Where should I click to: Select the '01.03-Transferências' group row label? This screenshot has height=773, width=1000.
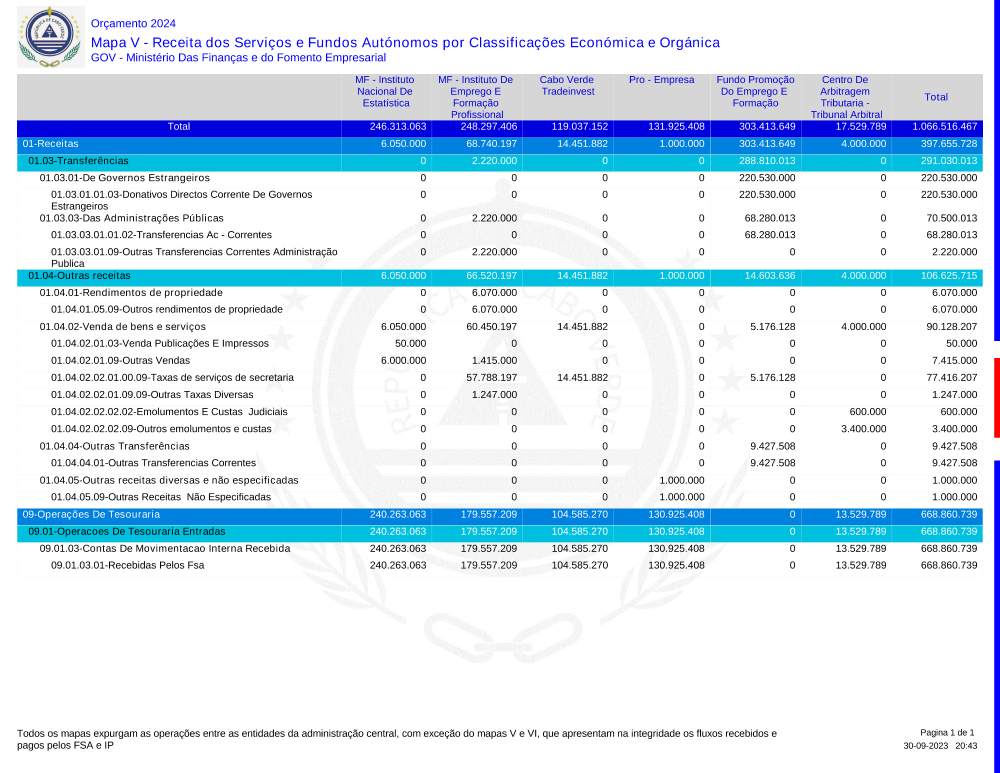[x=78, y=161]
